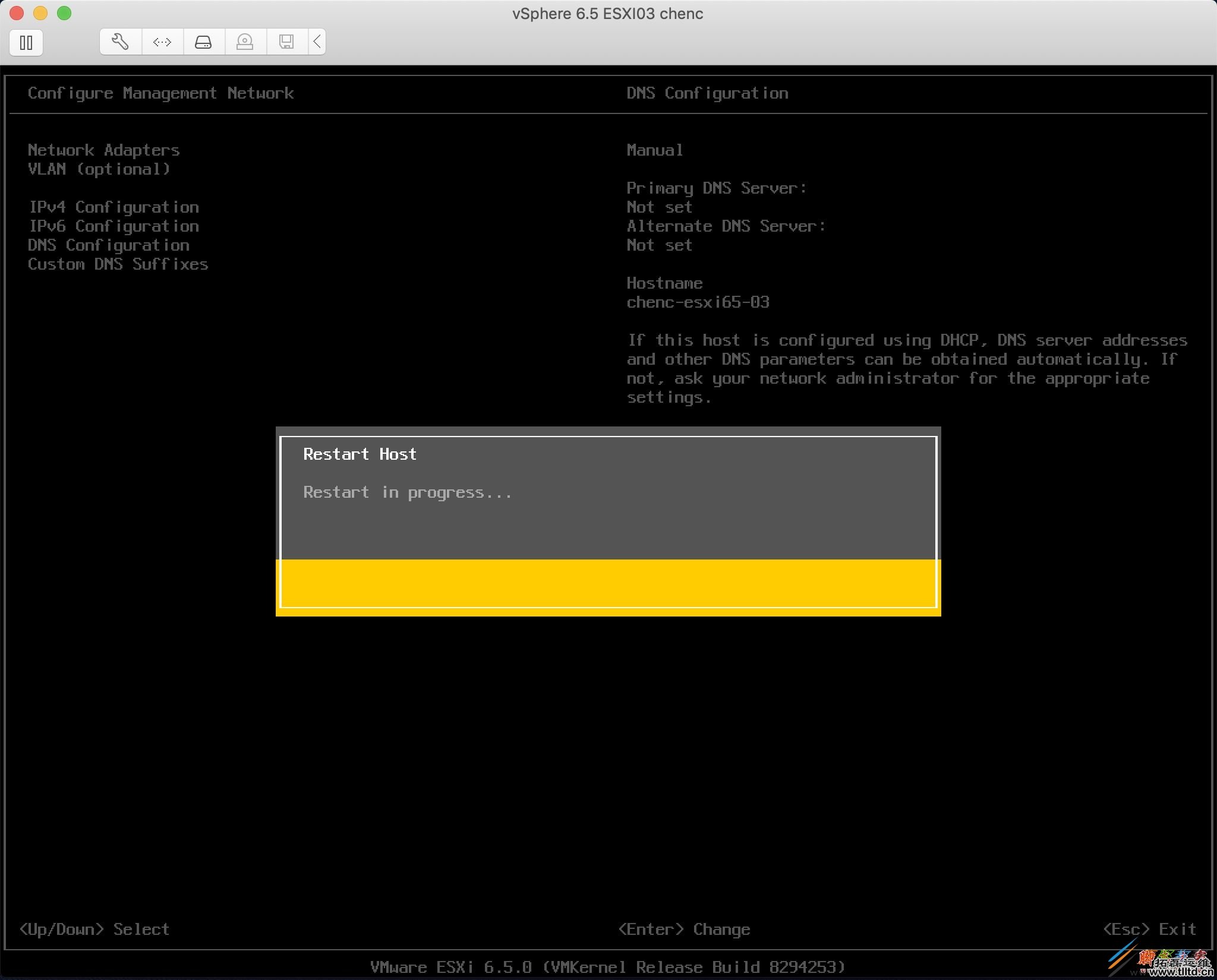Select the DNS Configuration menu entry
This screenshot has width=1217, height=980.
click(109, 245)
